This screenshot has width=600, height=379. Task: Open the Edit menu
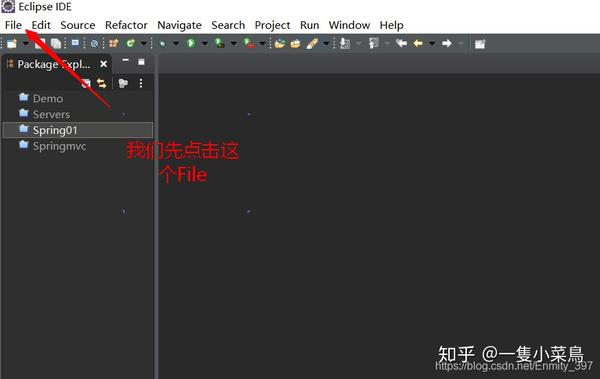coord(41,25)
